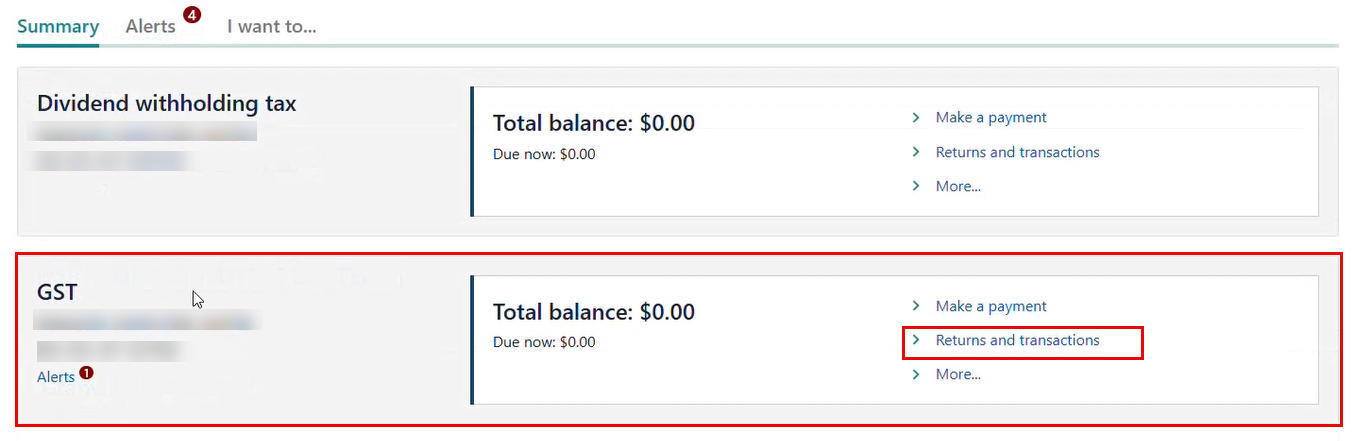This screenshot has width=1357, height=441.
Task: Open Returns and transactions for Dividend withholding tax
Action: (1017, 152)
